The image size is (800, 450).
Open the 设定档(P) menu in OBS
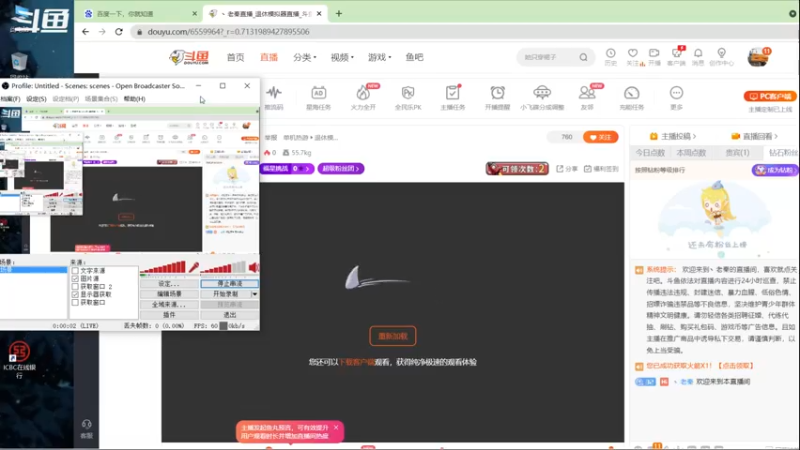(x=66, y=99)
